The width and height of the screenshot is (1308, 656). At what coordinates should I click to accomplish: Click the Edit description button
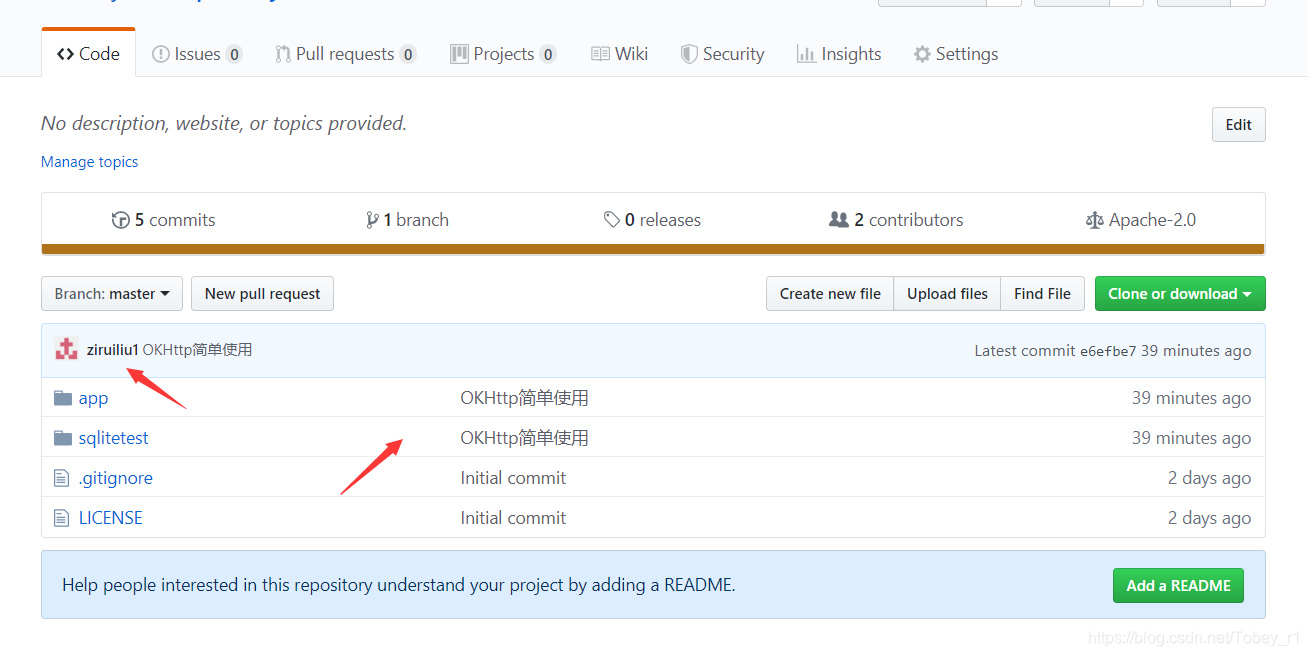[x=1238, y=125]
